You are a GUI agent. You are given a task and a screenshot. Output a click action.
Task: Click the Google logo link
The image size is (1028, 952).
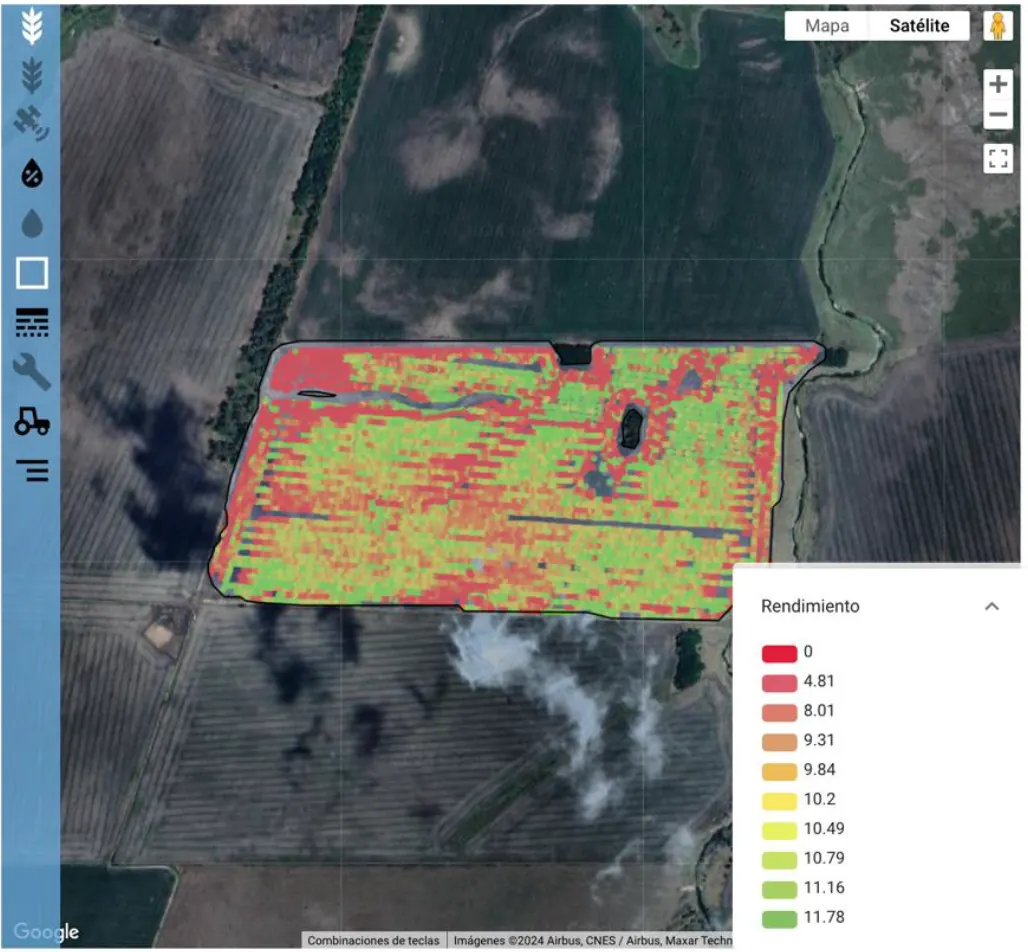(x=46, y=931)
